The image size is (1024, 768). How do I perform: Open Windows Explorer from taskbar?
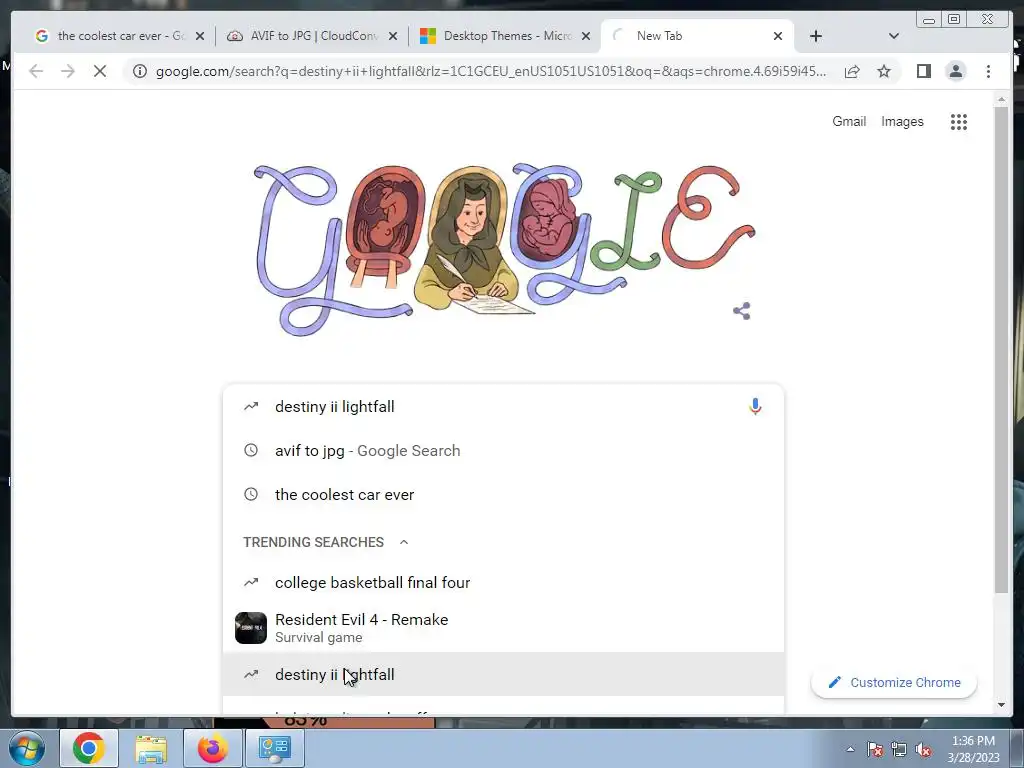[151, 748]
